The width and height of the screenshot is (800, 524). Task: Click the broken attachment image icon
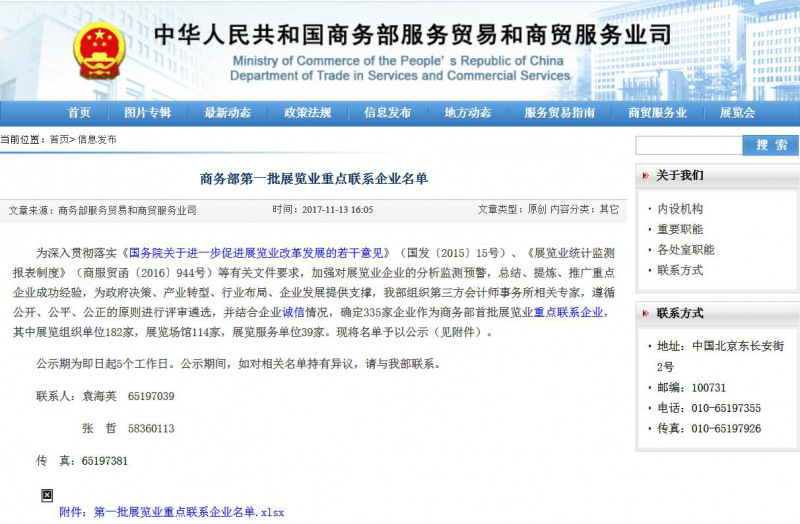46,495
